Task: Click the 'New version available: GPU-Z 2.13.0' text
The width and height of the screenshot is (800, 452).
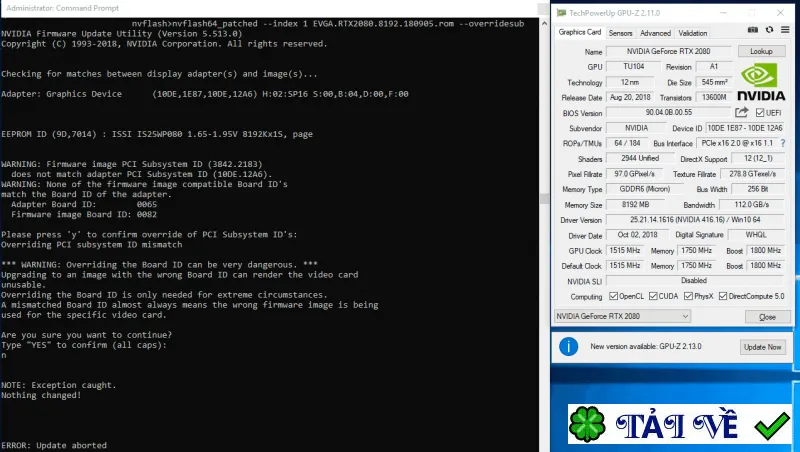Action: tap(645, 346)
